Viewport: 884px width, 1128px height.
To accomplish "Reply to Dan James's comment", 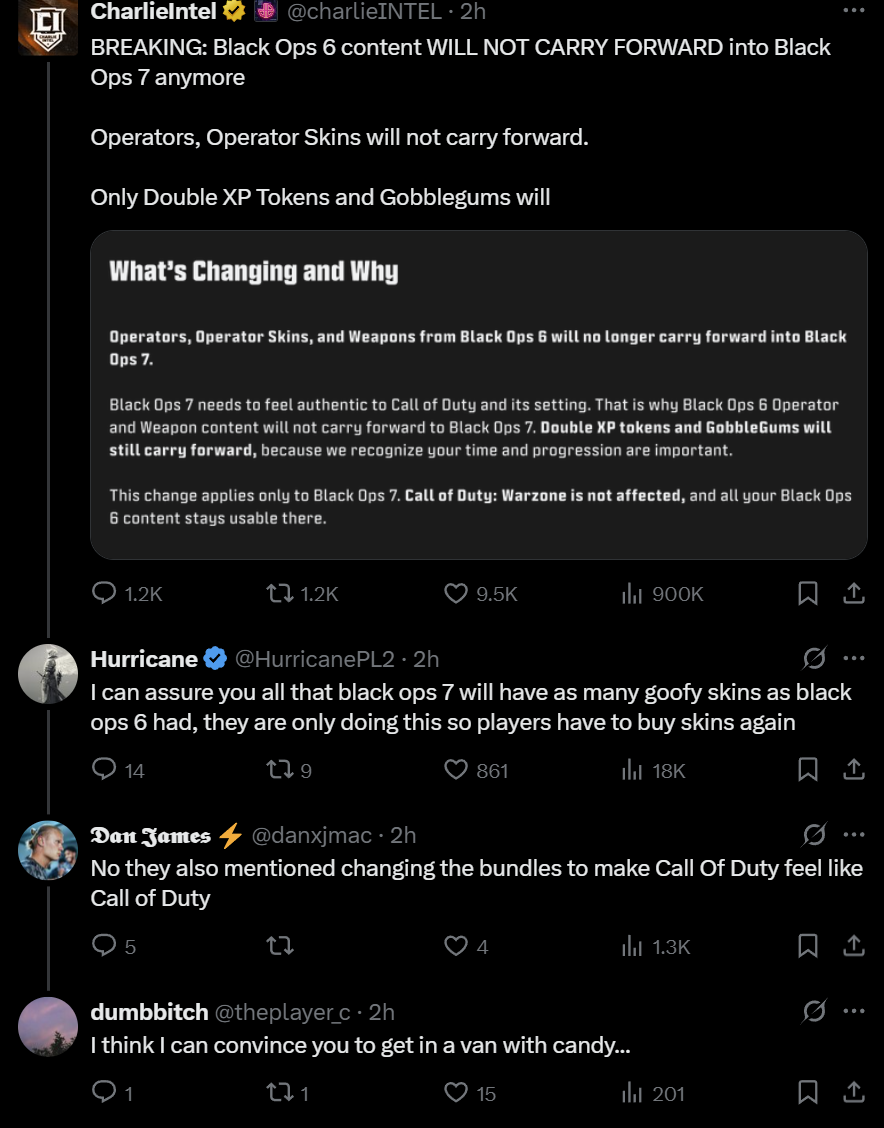I will (105, 945).
